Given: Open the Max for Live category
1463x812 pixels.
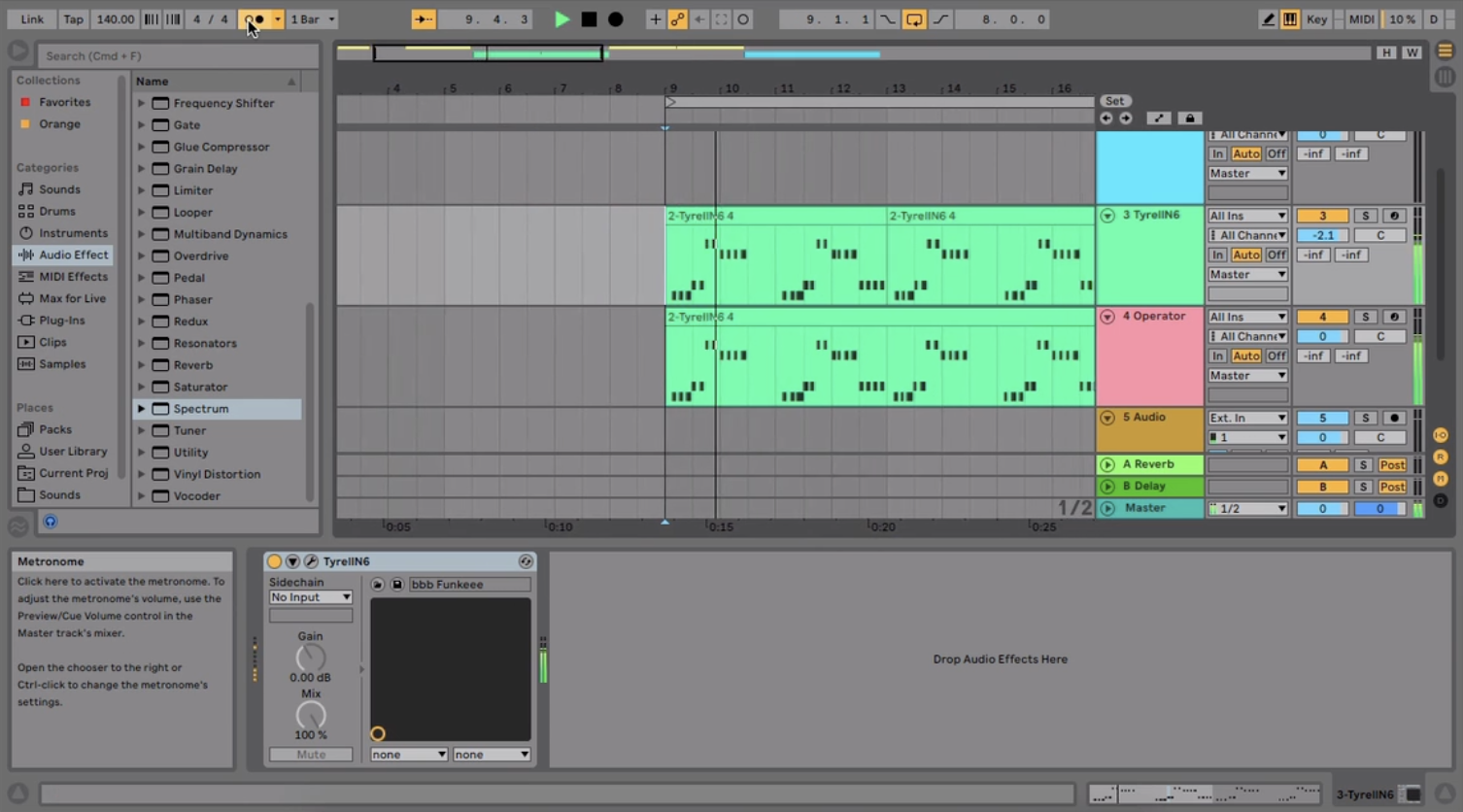Looking at the screenshot, I should click(x=72, y=298).
